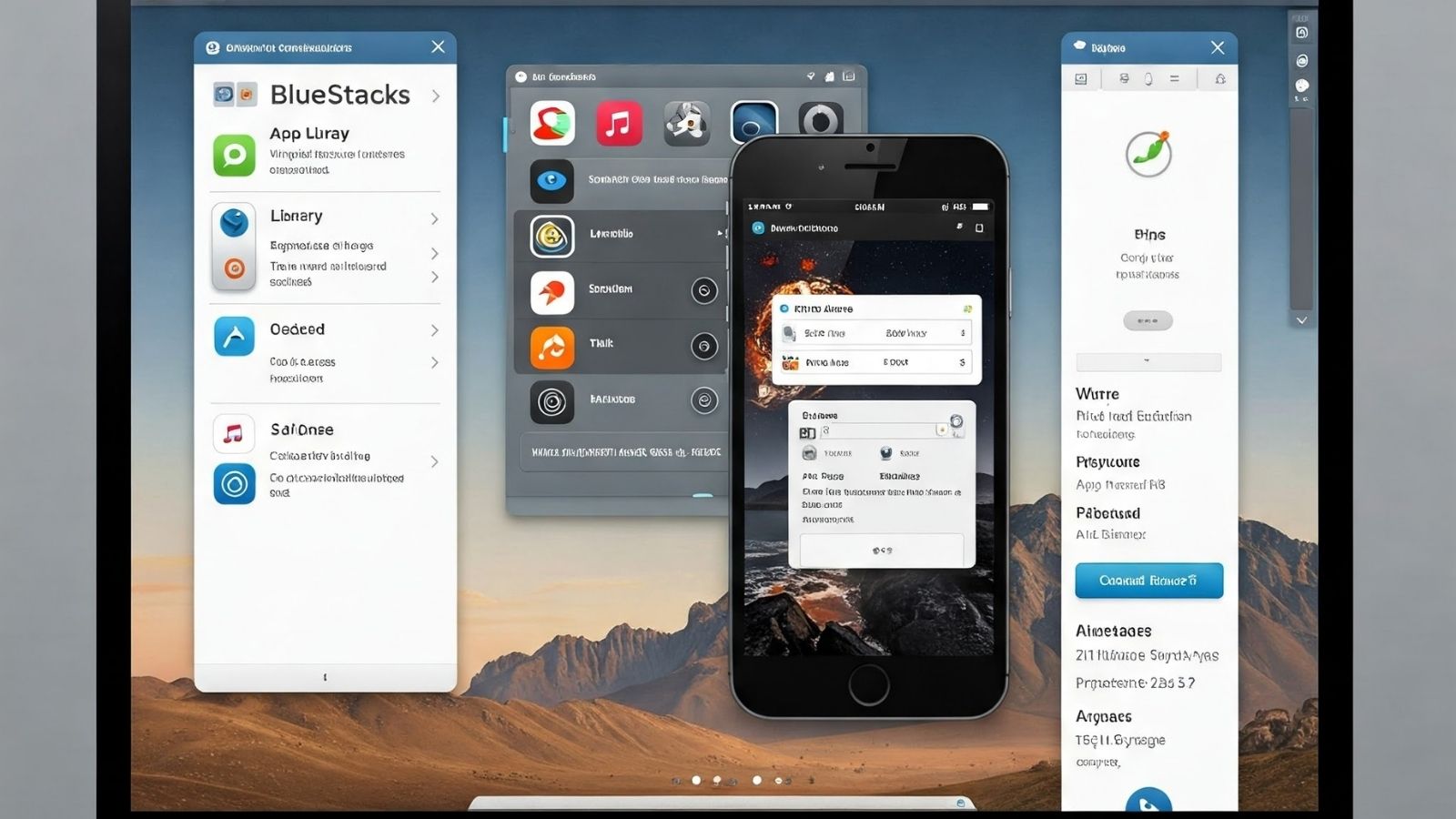Expand the BlueStacks header chevron
Image resolution: width=1456 pixels, height=819 pixels.
tap(436, 96)
